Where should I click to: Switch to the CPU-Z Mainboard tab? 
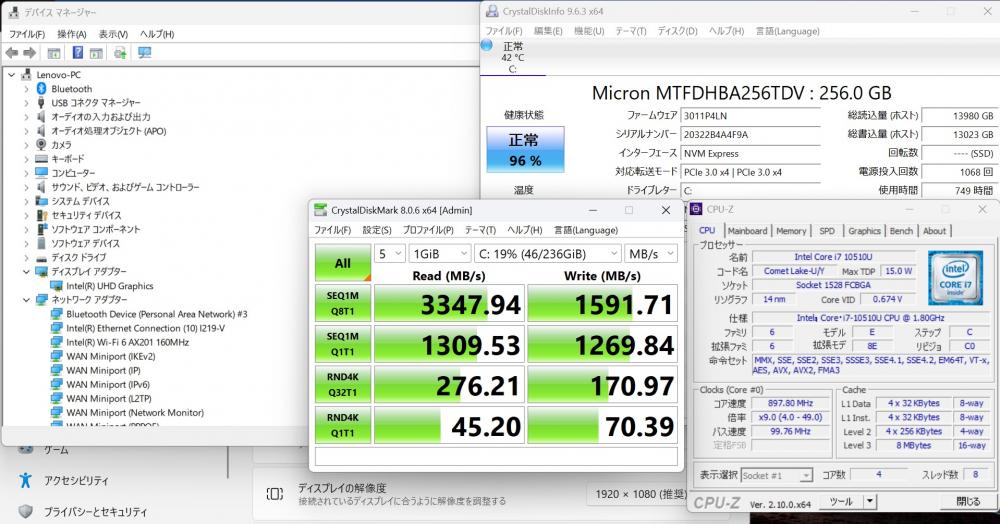747,231
